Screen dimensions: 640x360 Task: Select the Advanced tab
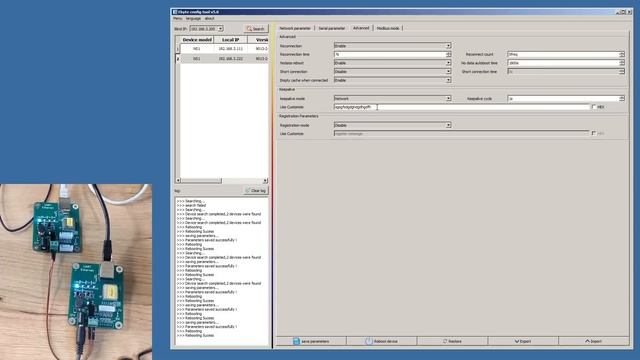[361, 28]
